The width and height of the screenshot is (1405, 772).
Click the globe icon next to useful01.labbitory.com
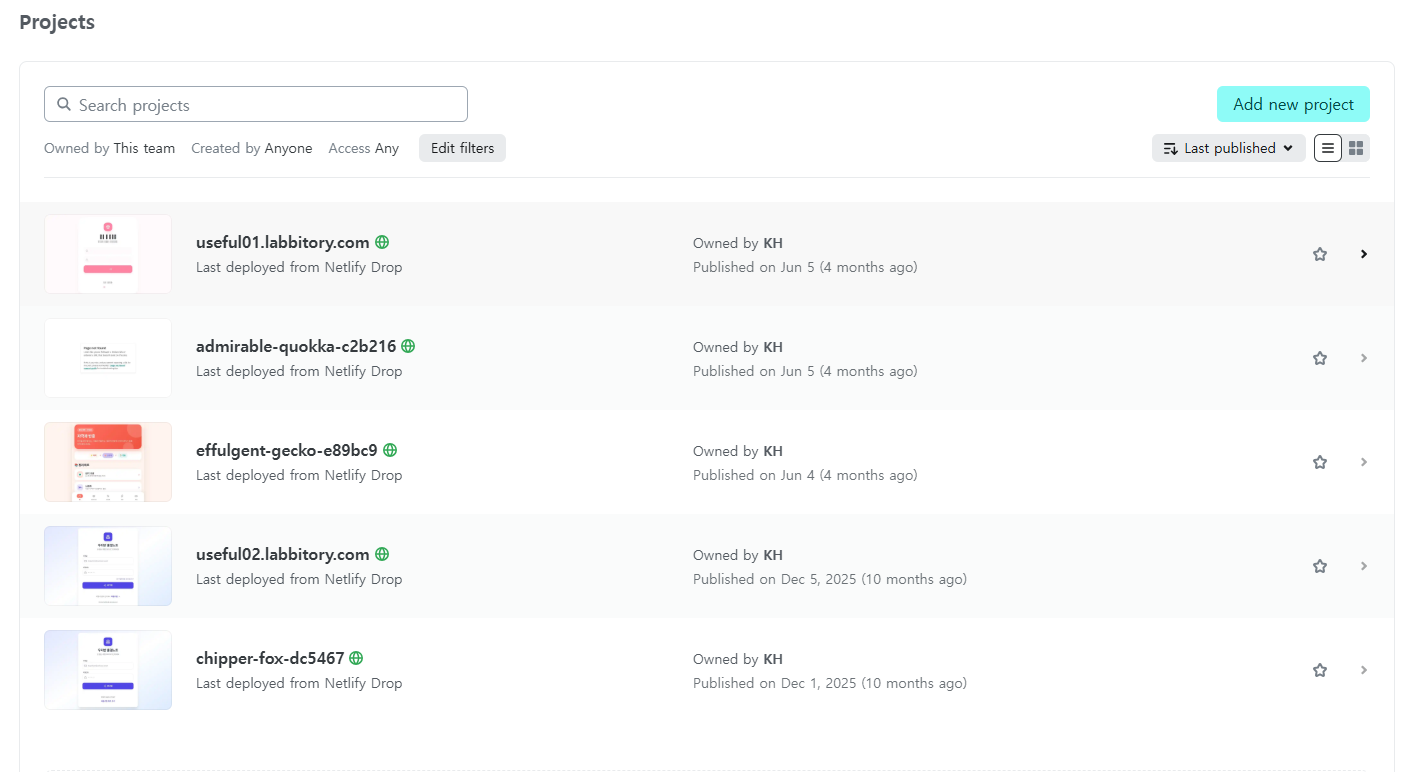382,242
